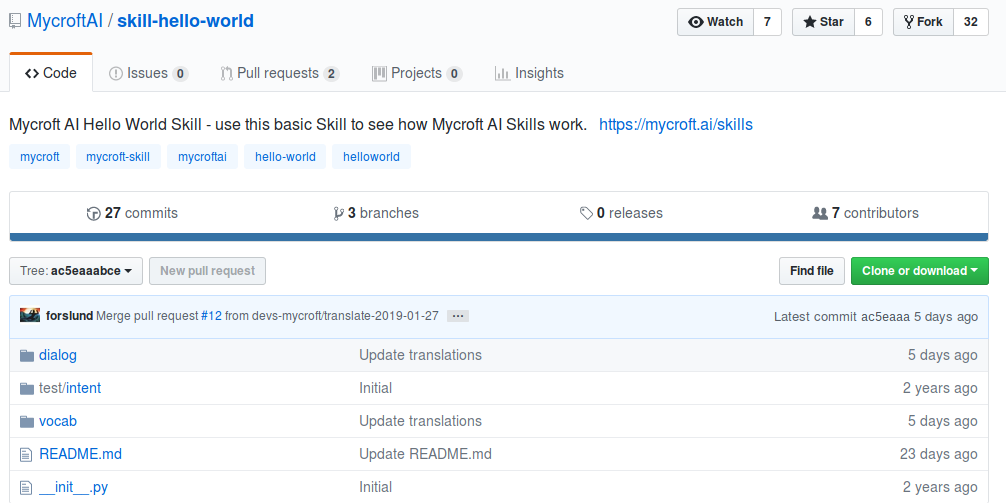
Task: Open the skill-hello-world repository link
Action: point(185,21)
